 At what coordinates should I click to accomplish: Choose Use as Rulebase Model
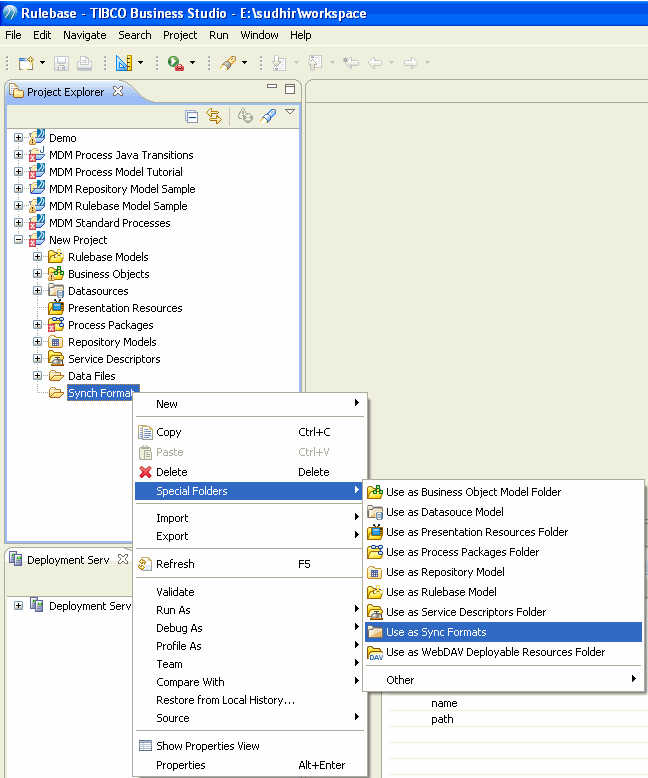(x=503, y=592)
